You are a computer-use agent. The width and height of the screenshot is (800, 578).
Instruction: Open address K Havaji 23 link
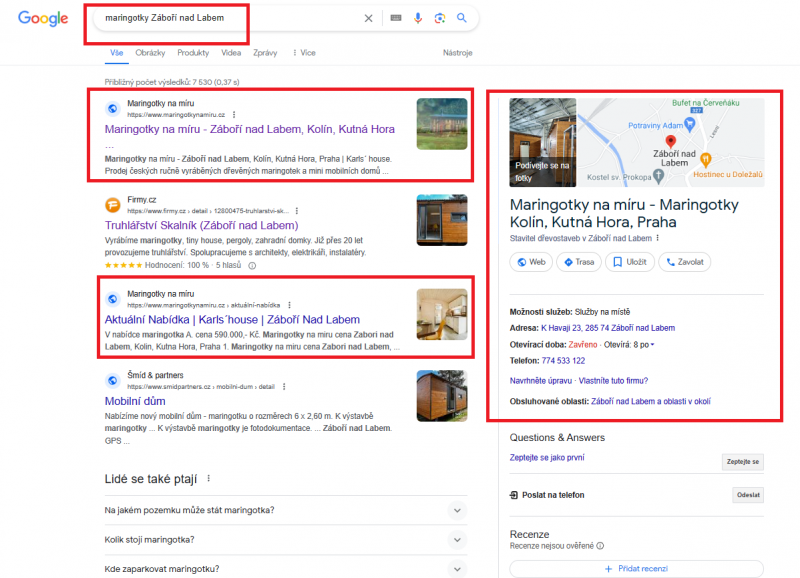[608, 328]
